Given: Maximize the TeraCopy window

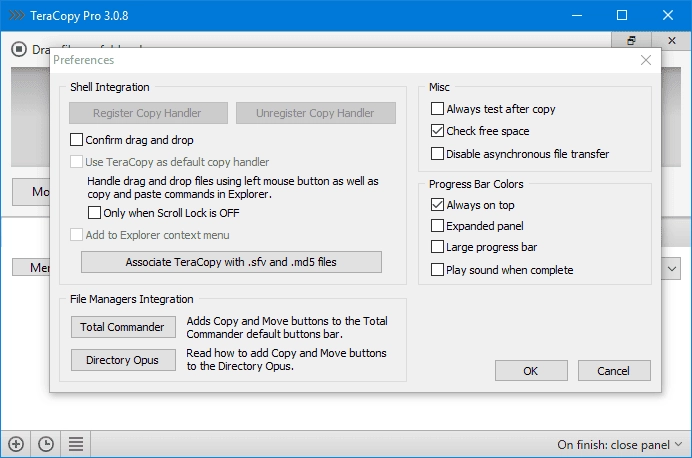Looking at the screenshot, I should (622, 15).
